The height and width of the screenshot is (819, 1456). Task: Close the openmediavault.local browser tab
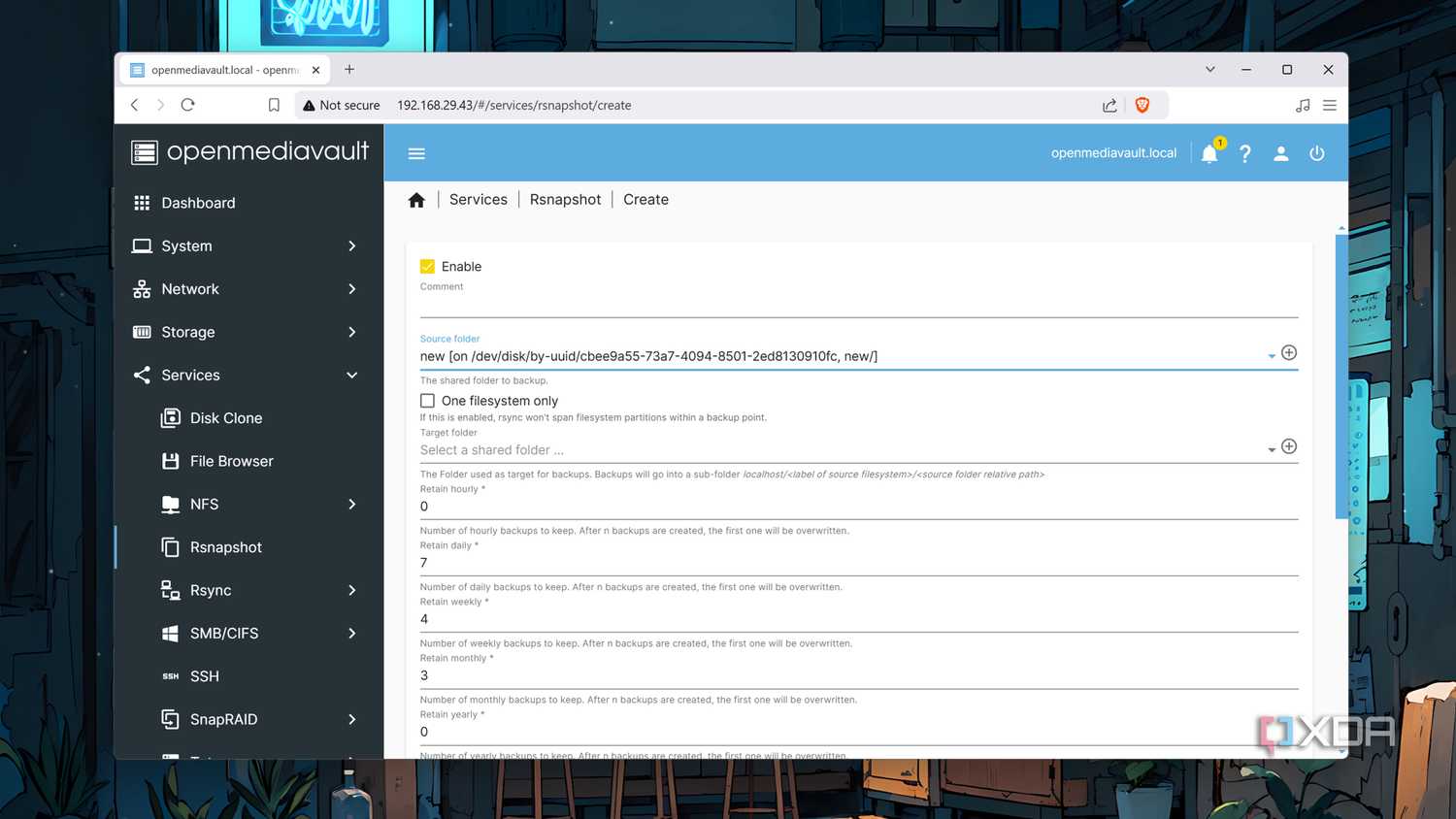[315, 70]
